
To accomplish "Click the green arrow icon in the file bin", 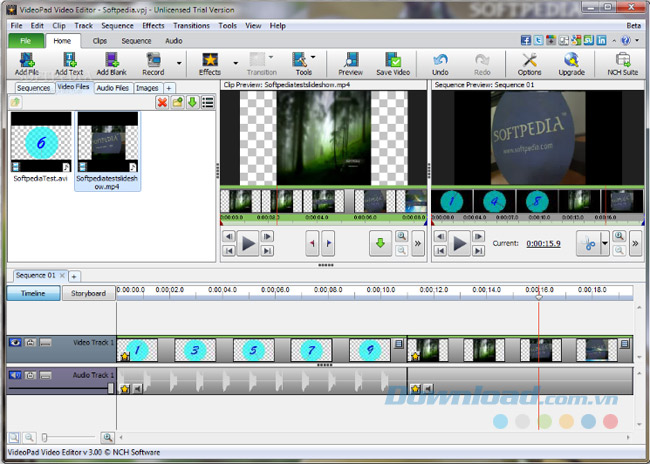I will 192,102.
